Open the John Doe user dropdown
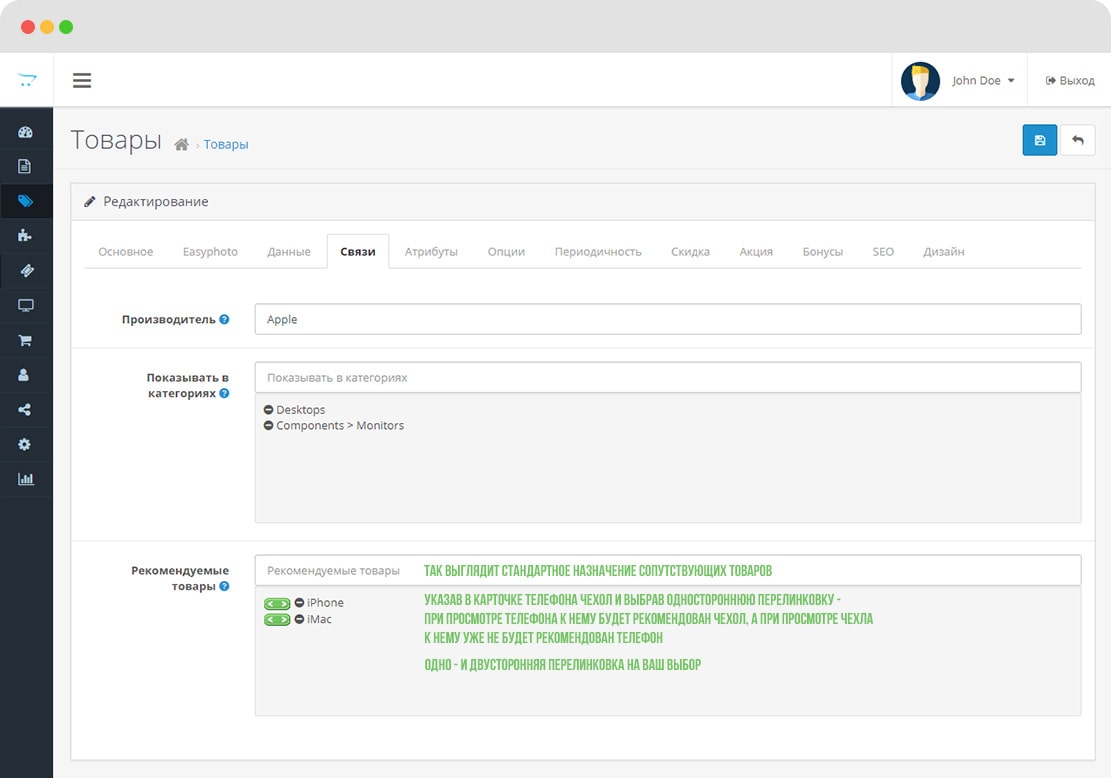Image resolution: width=1111 pixels, height=778 pixels. coord(983,81)
